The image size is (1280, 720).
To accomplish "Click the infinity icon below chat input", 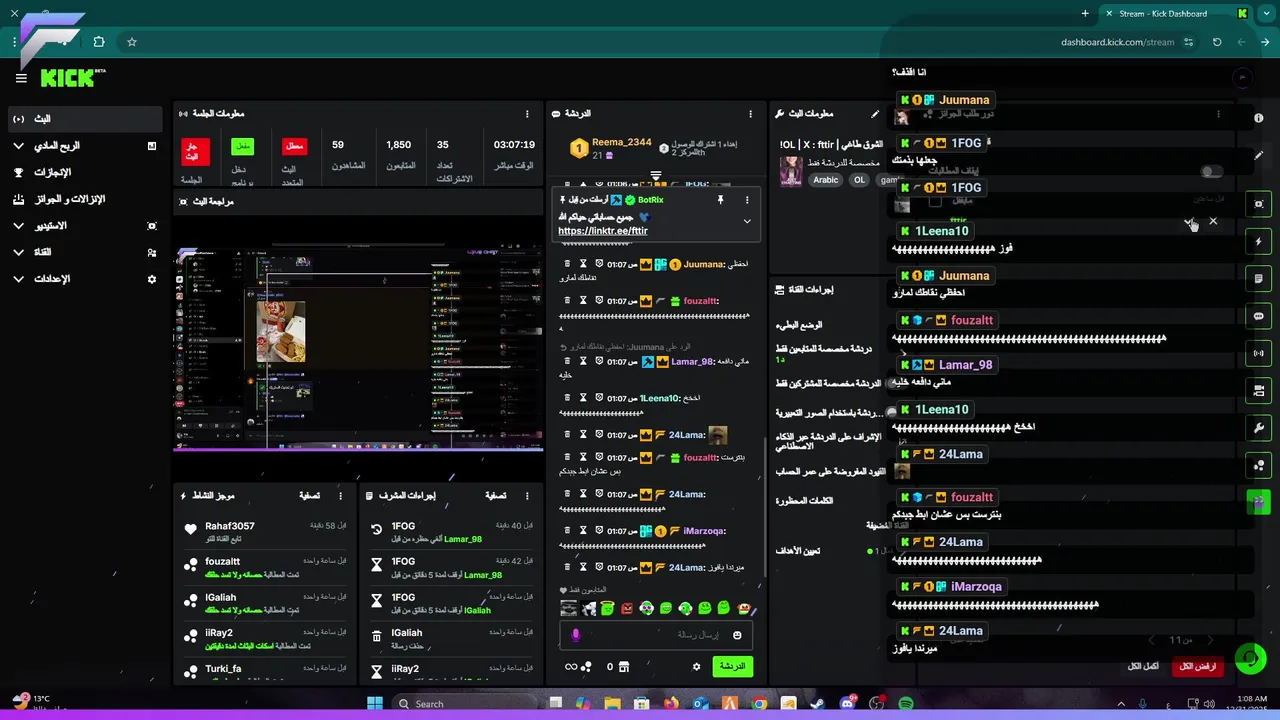I will tap(571, 666).
